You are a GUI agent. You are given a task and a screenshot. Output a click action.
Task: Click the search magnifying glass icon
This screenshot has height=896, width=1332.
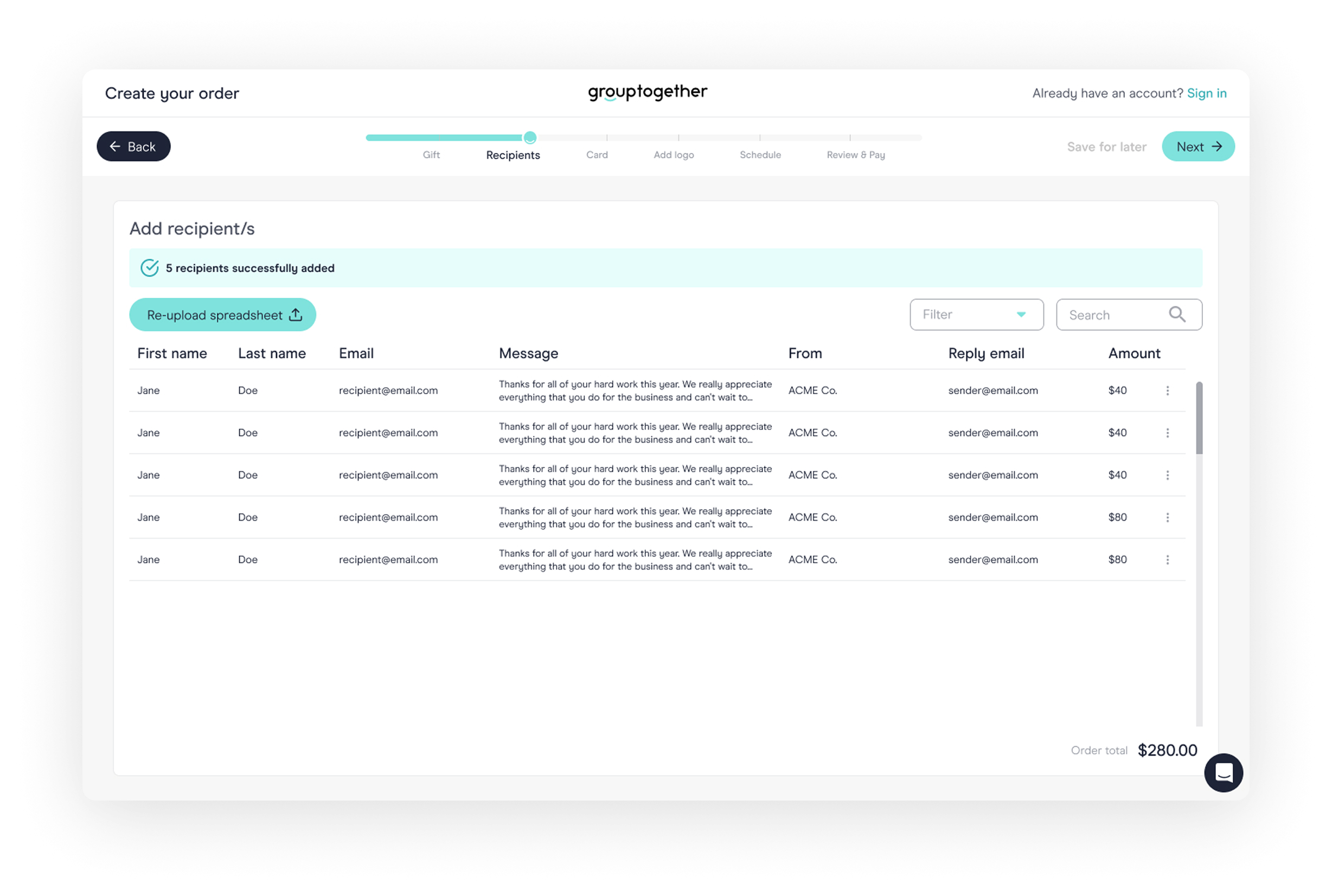coord(1177,314)
